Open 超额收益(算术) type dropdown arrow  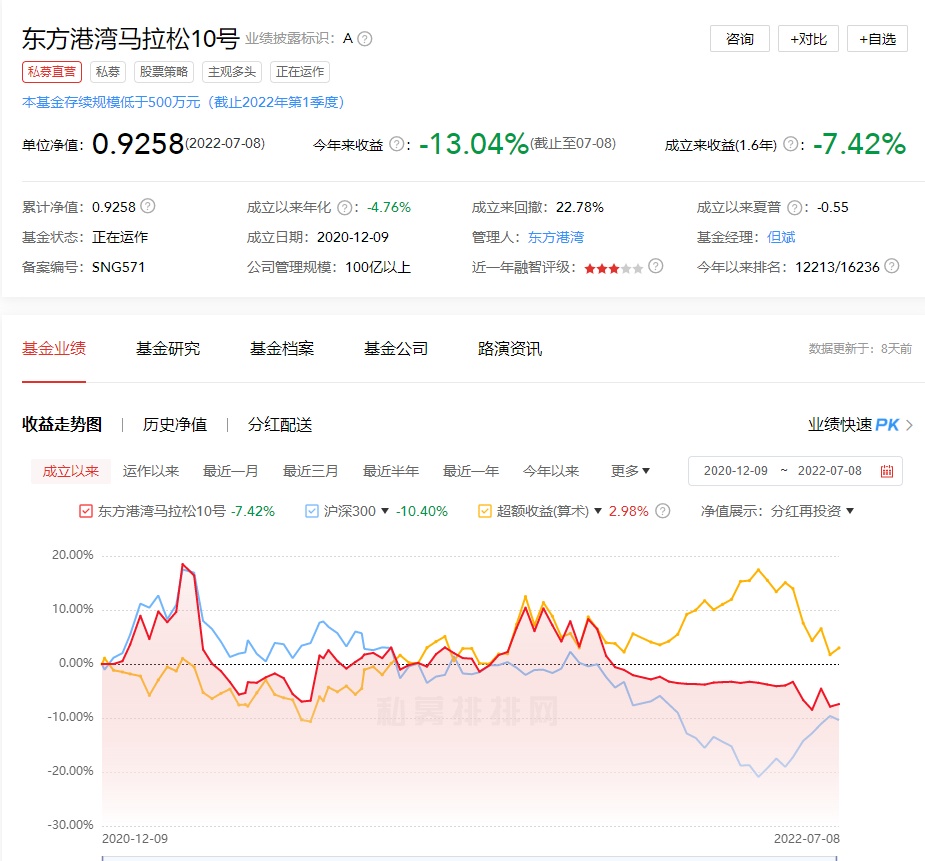pyautogui.click(x=598, y=511)
